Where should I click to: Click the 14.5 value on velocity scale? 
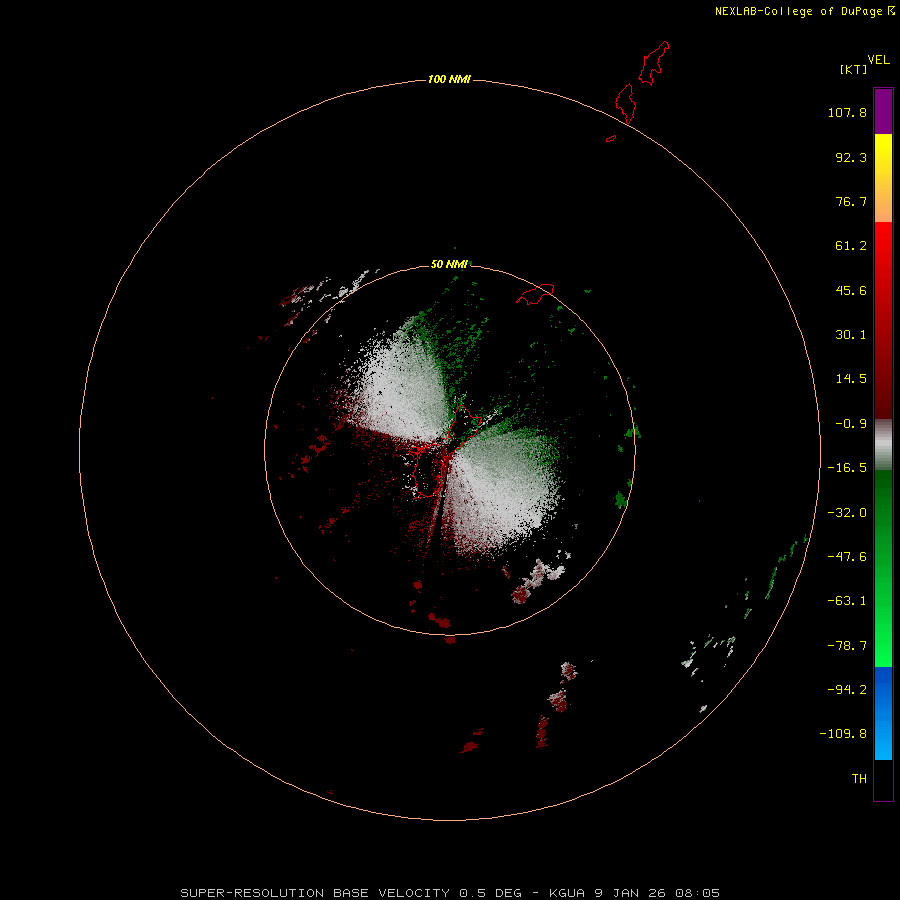851,379
